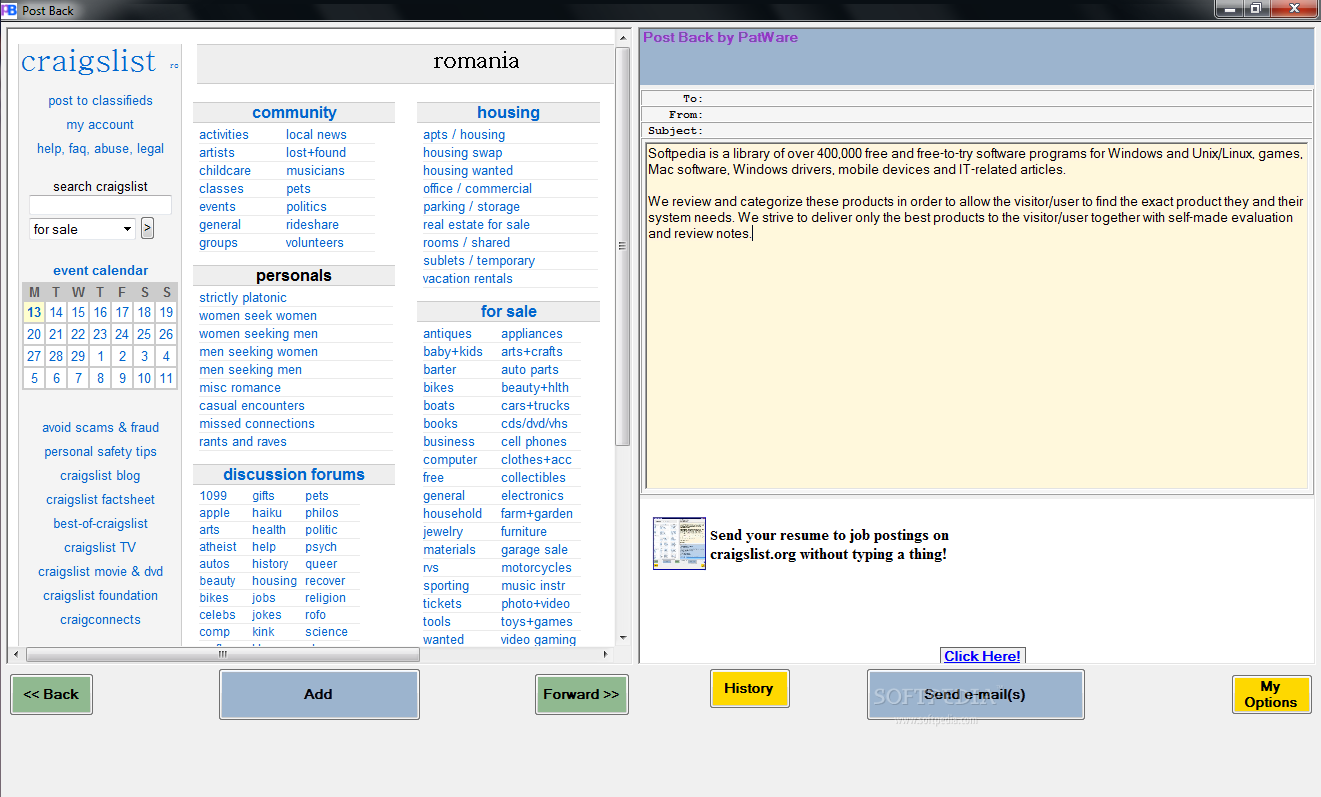Click the search go '>' button

[x=147, y=229]
